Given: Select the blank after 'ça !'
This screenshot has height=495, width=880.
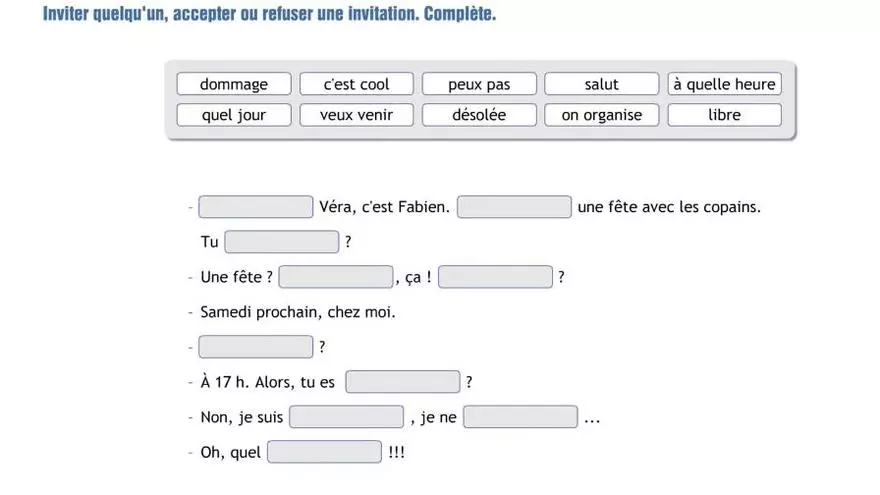Looking at the screenshot, I should [x=496, y=277].
